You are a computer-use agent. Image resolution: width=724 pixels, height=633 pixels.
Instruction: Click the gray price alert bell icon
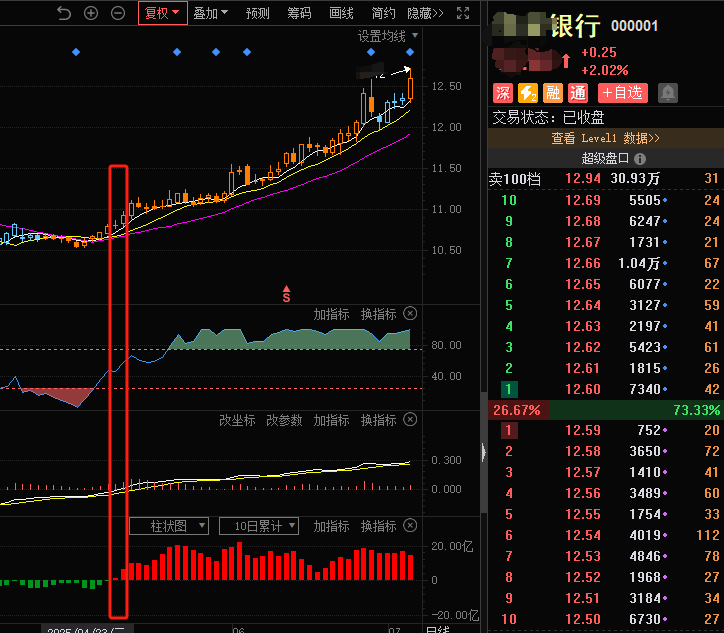(x=667, y=93)
